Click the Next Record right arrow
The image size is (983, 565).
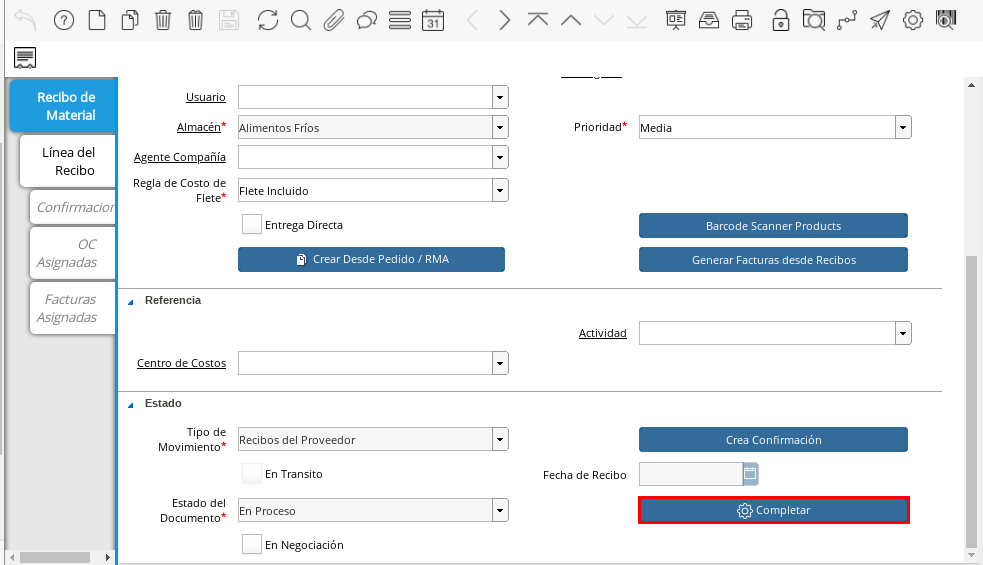505,20
